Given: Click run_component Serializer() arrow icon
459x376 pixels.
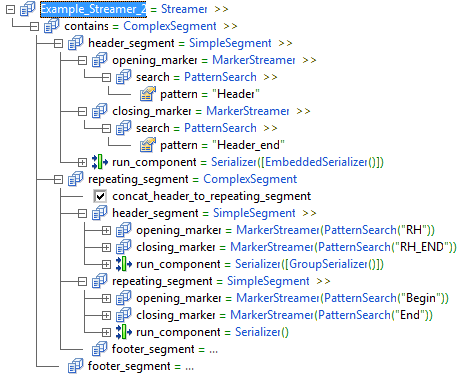Looking at the screenshot, I should (124, 332).
